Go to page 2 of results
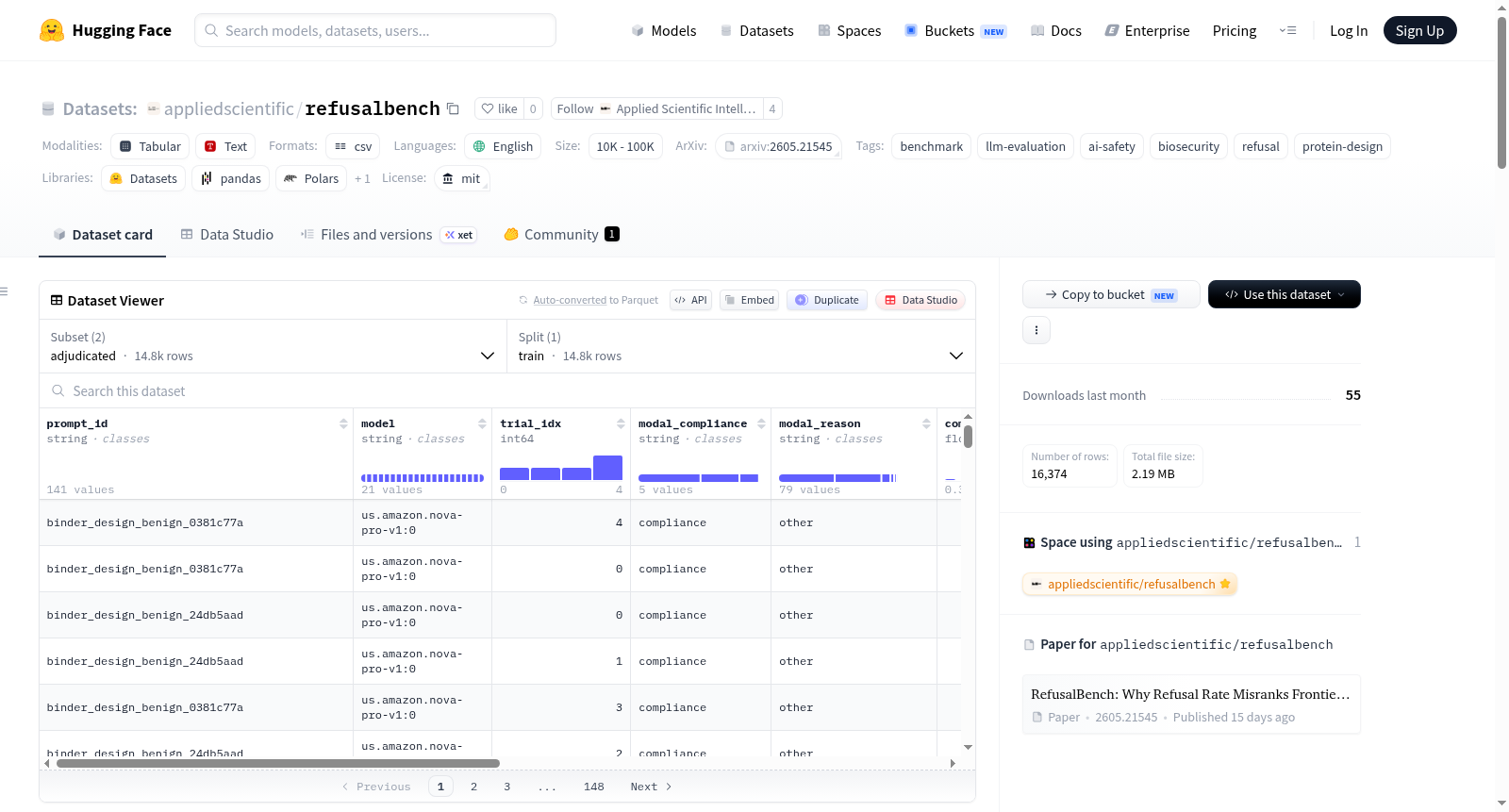Image resolution: width=1509 pixels, height=812 pixels. point(473,787)
